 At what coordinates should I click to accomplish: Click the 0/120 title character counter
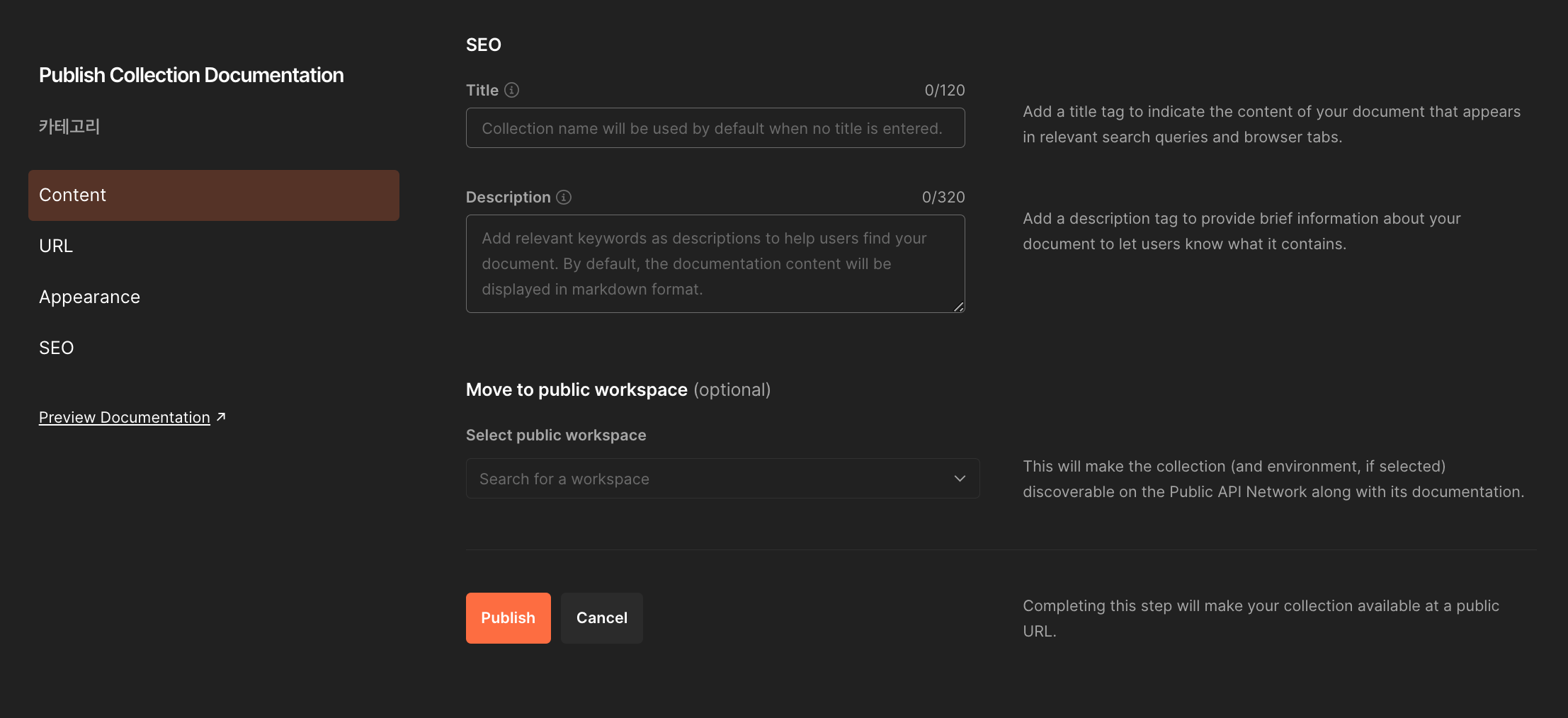click(945, 90)
